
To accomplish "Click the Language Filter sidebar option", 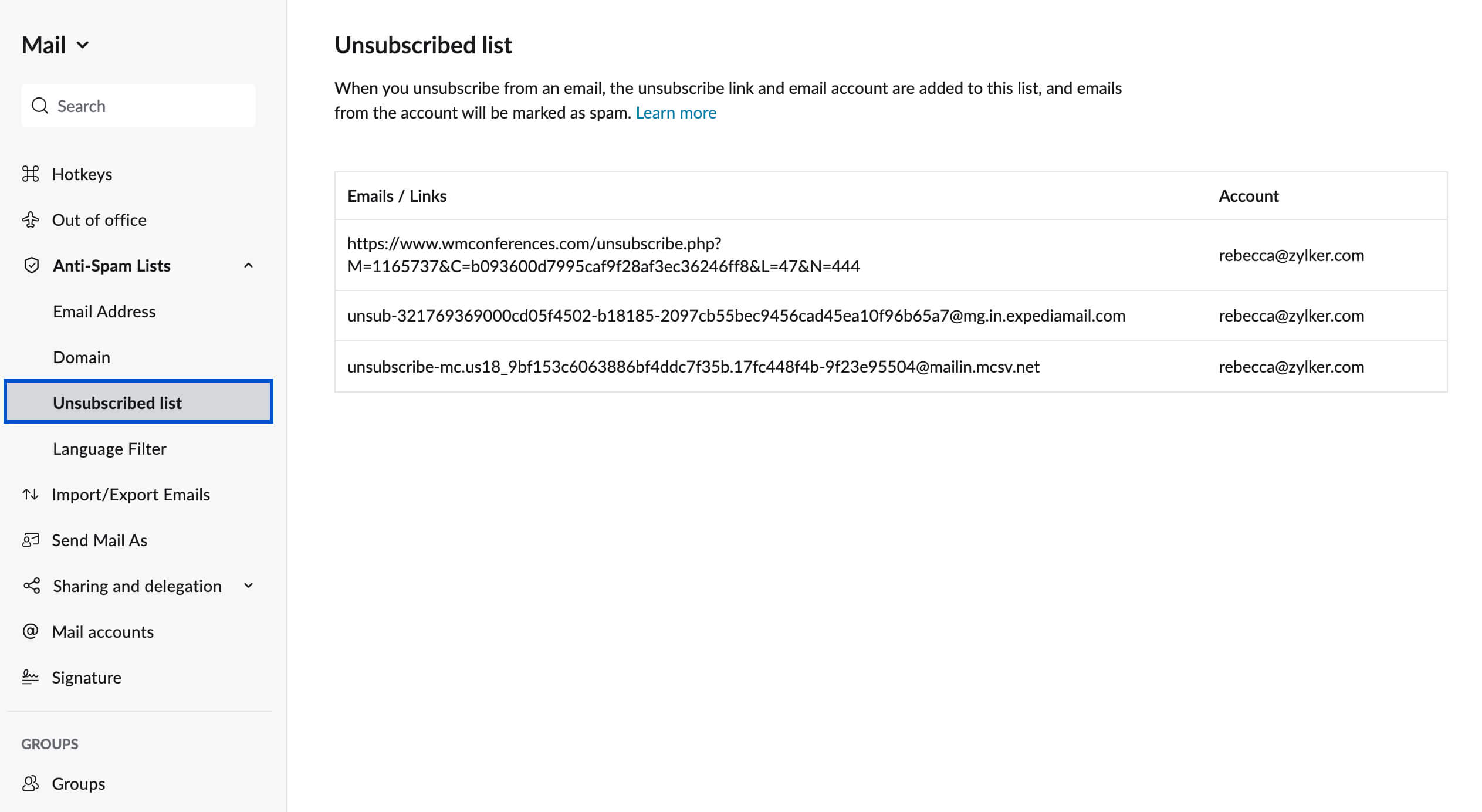I will (x=109, y=448).
